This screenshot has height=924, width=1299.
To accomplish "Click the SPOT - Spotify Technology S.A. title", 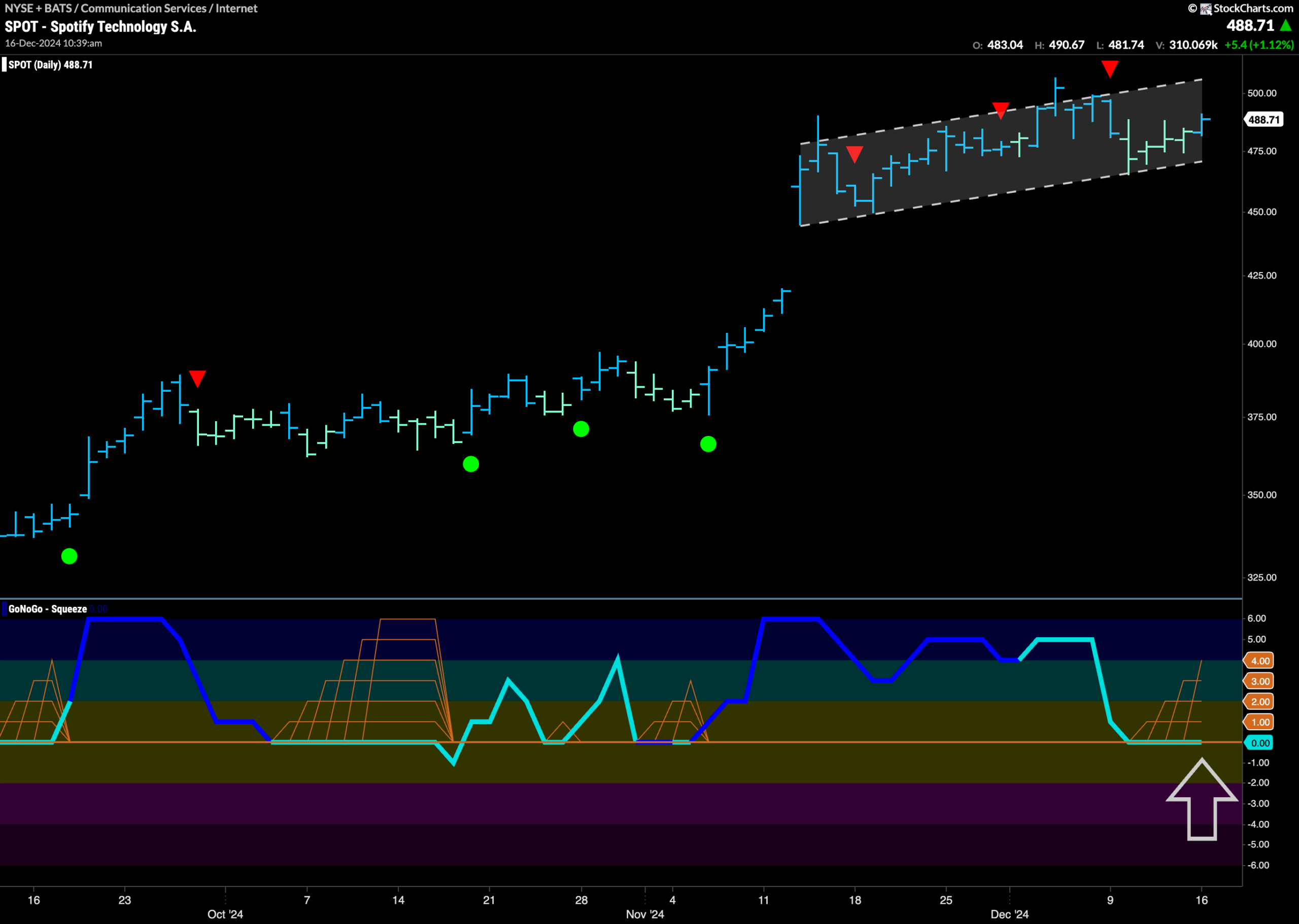I will [x=100, y=27].
